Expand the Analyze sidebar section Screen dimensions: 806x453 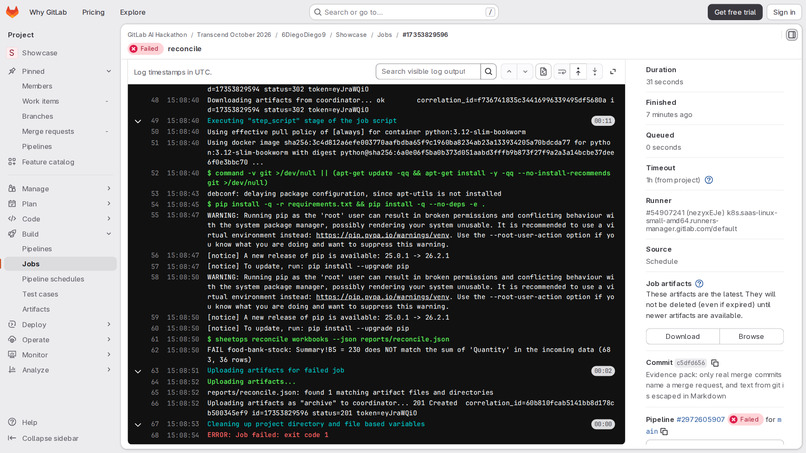tap(59, 370)
